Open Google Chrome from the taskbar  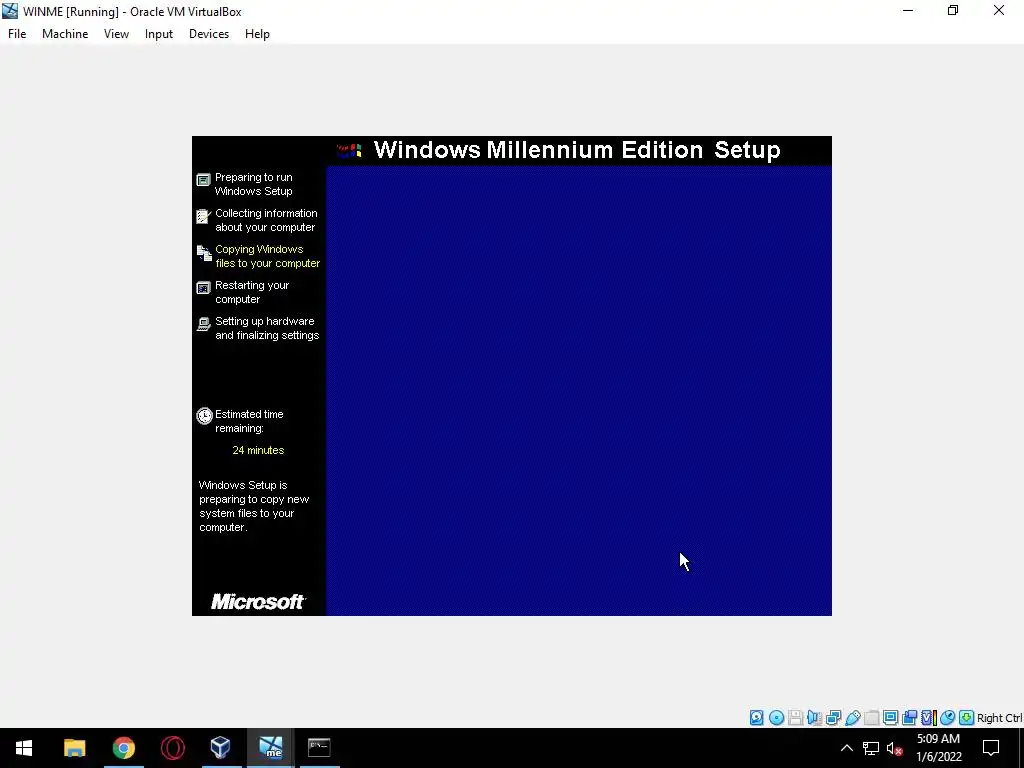click(123, 748)
